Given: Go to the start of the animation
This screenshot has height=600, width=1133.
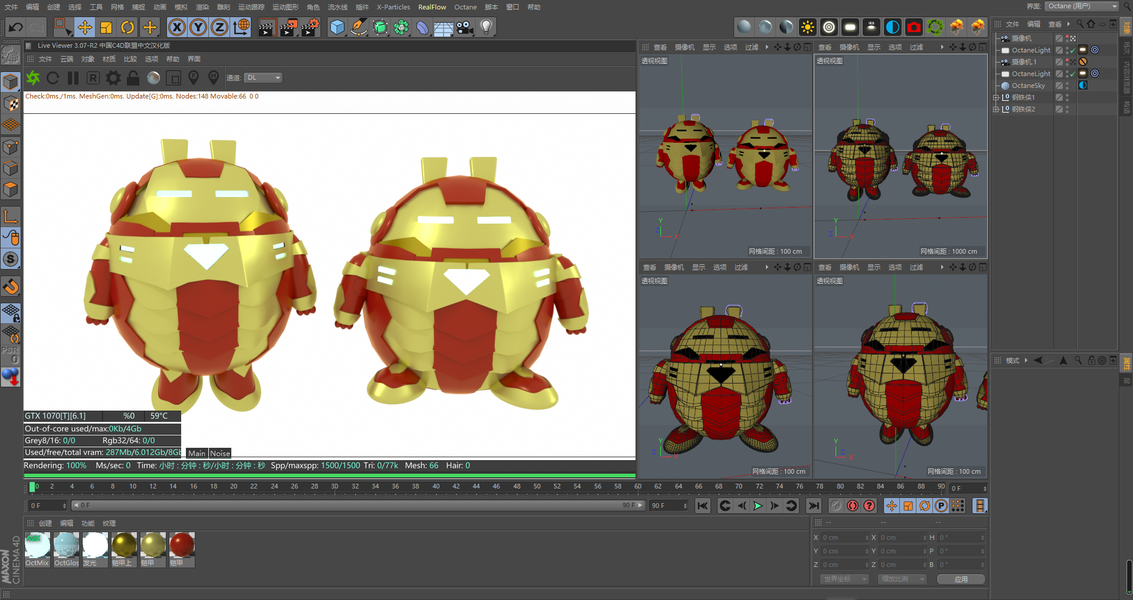Looking at the screenshot, I should pos(703,506).
